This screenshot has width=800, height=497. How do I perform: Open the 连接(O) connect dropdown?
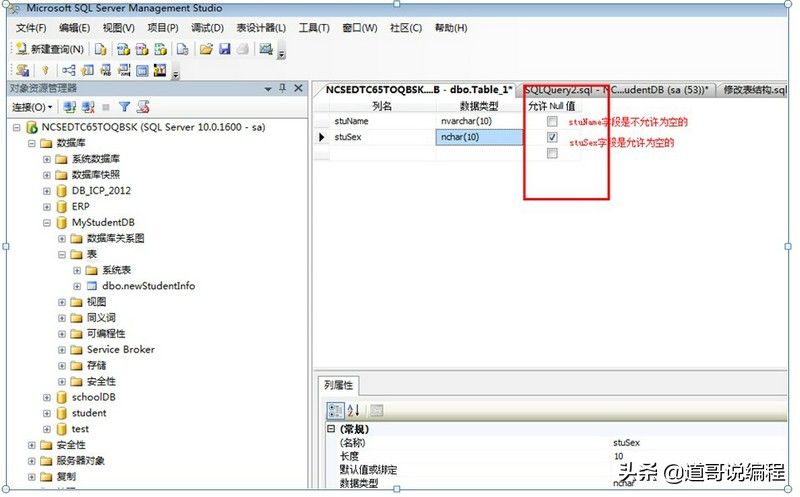coord(33,106)
